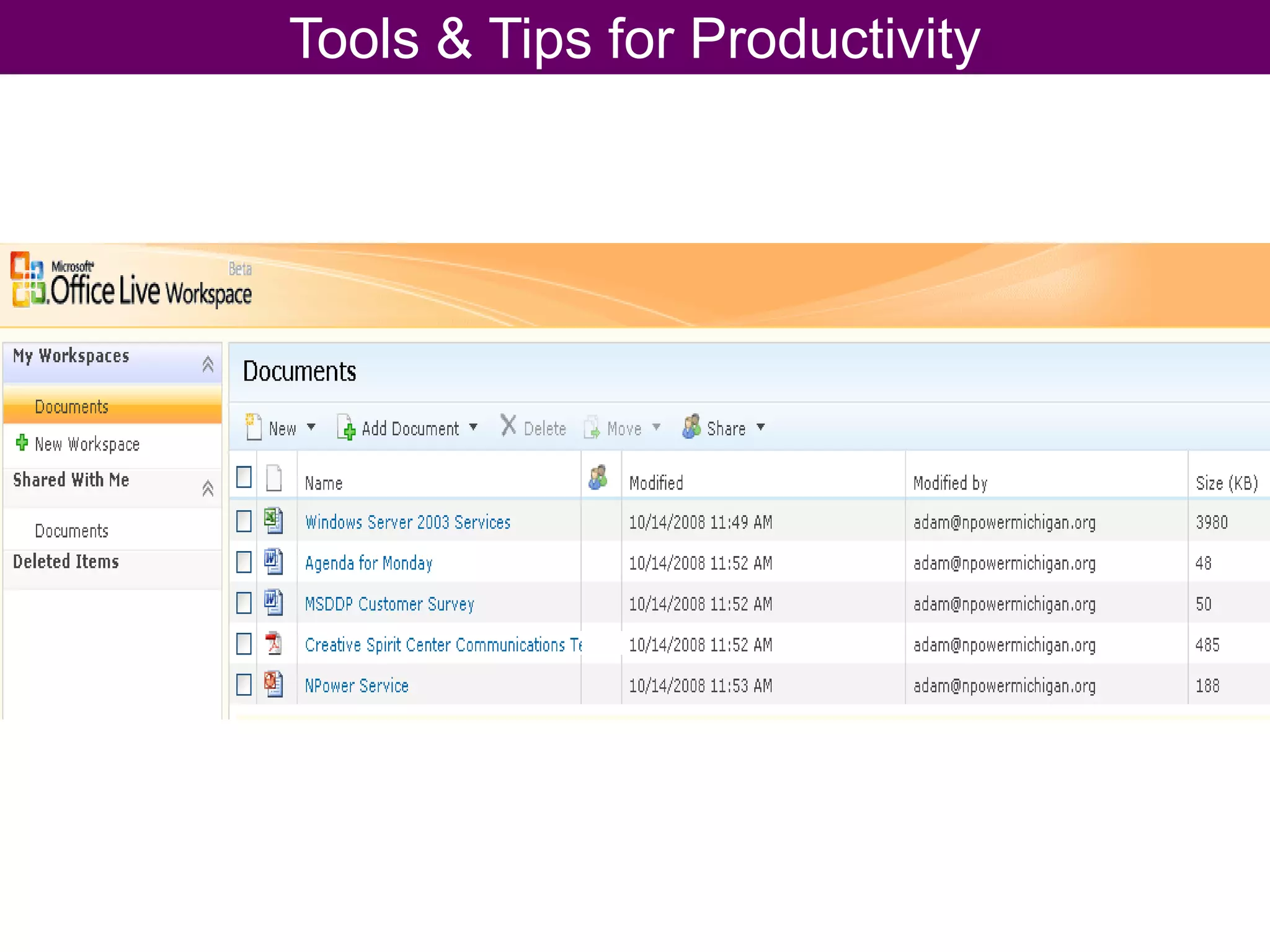This screenshot has height=952, width=1270.
Task: Click the Excel file icon for Windows Server 2003 Services
Action: point(273,521)
